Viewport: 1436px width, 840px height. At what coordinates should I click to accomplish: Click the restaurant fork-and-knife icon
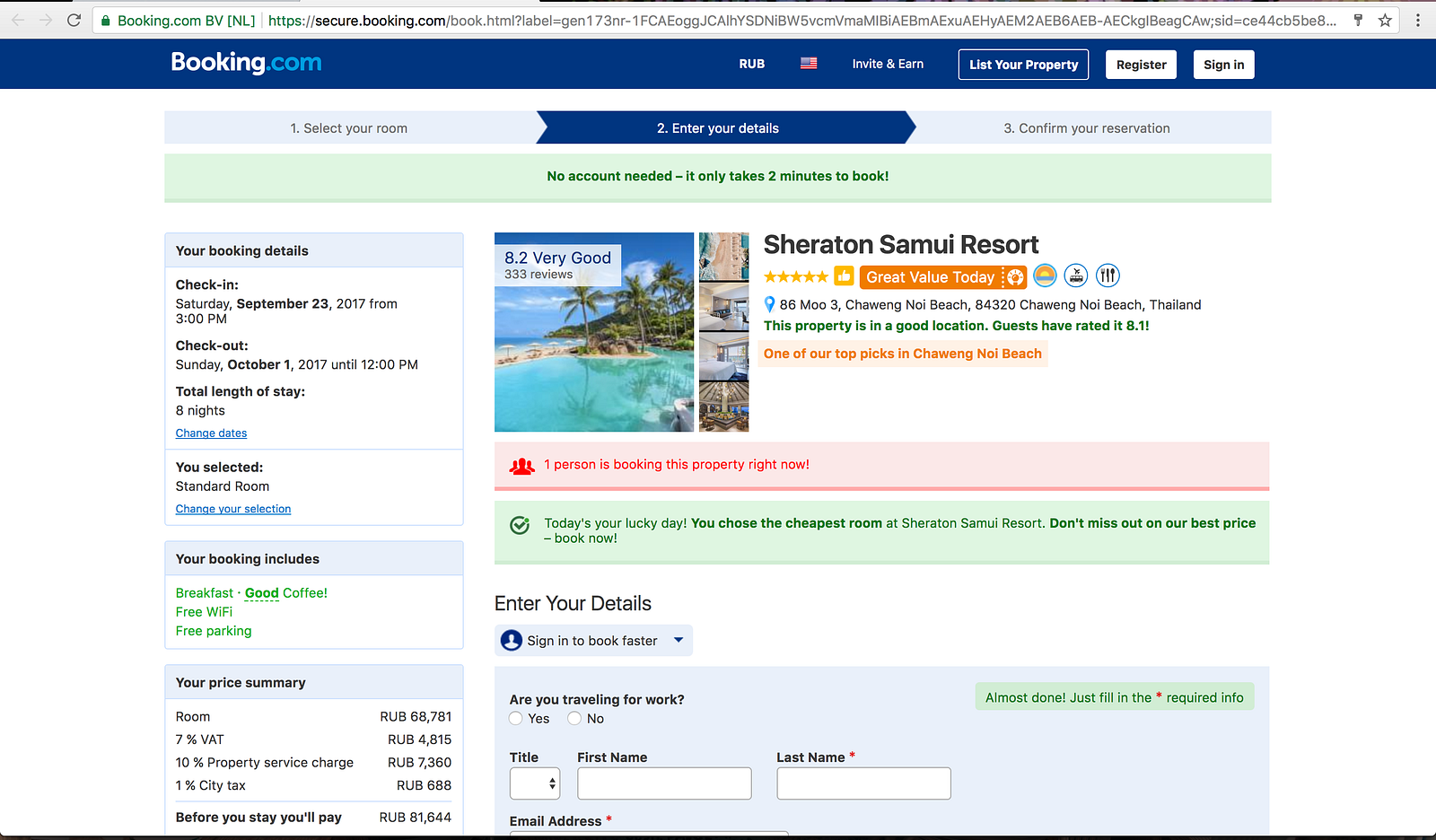[x=1108, y=276]
